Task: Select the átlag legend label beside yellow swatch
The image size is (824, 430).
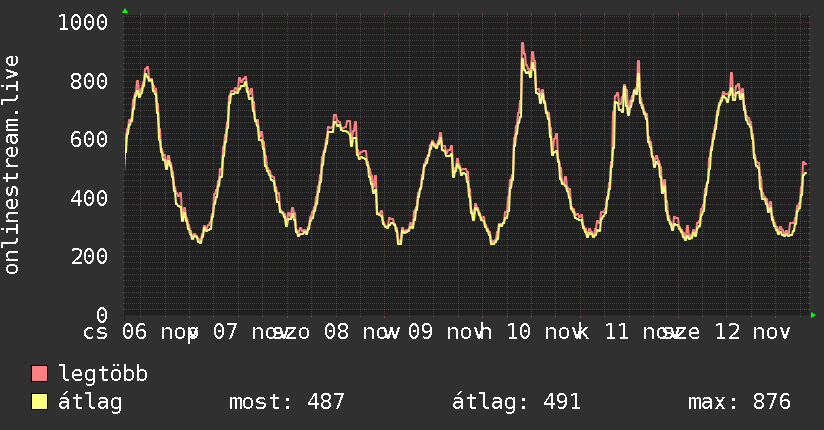Action: (x=90, y=402)
